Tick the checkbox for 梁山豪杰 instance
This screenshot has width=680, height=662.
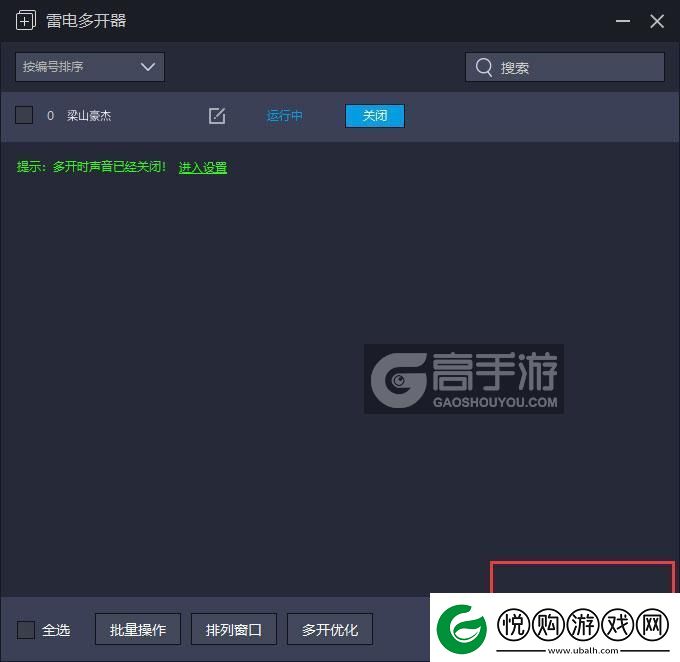point(24,115)
